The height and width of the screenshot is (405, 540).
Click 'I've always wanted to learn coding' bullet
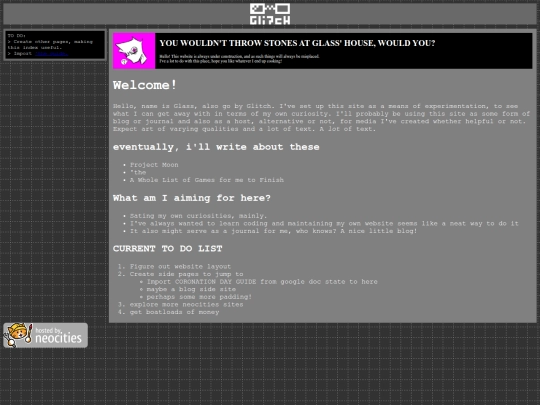click(324, 223)
